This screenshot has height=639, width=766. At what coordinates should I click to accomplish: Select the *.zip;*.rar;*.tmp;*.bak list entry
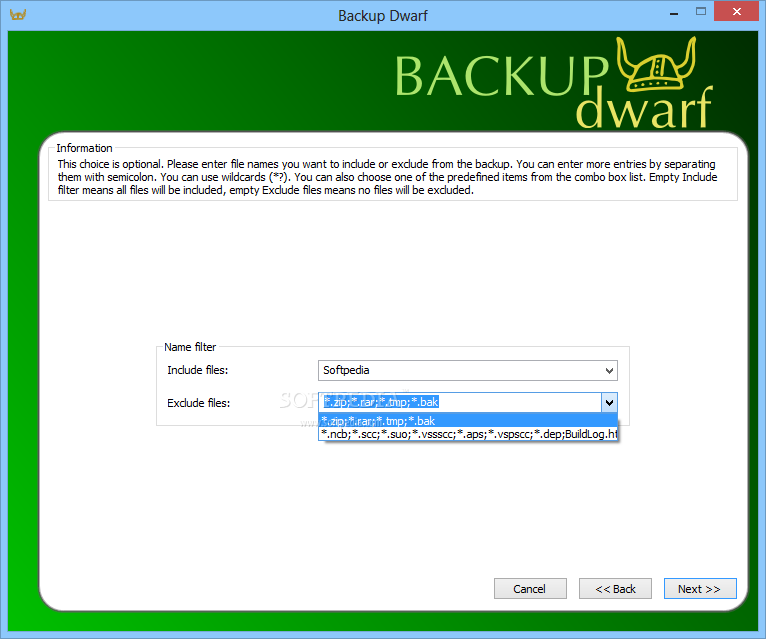pyautogui.click(x=468, y=421)
